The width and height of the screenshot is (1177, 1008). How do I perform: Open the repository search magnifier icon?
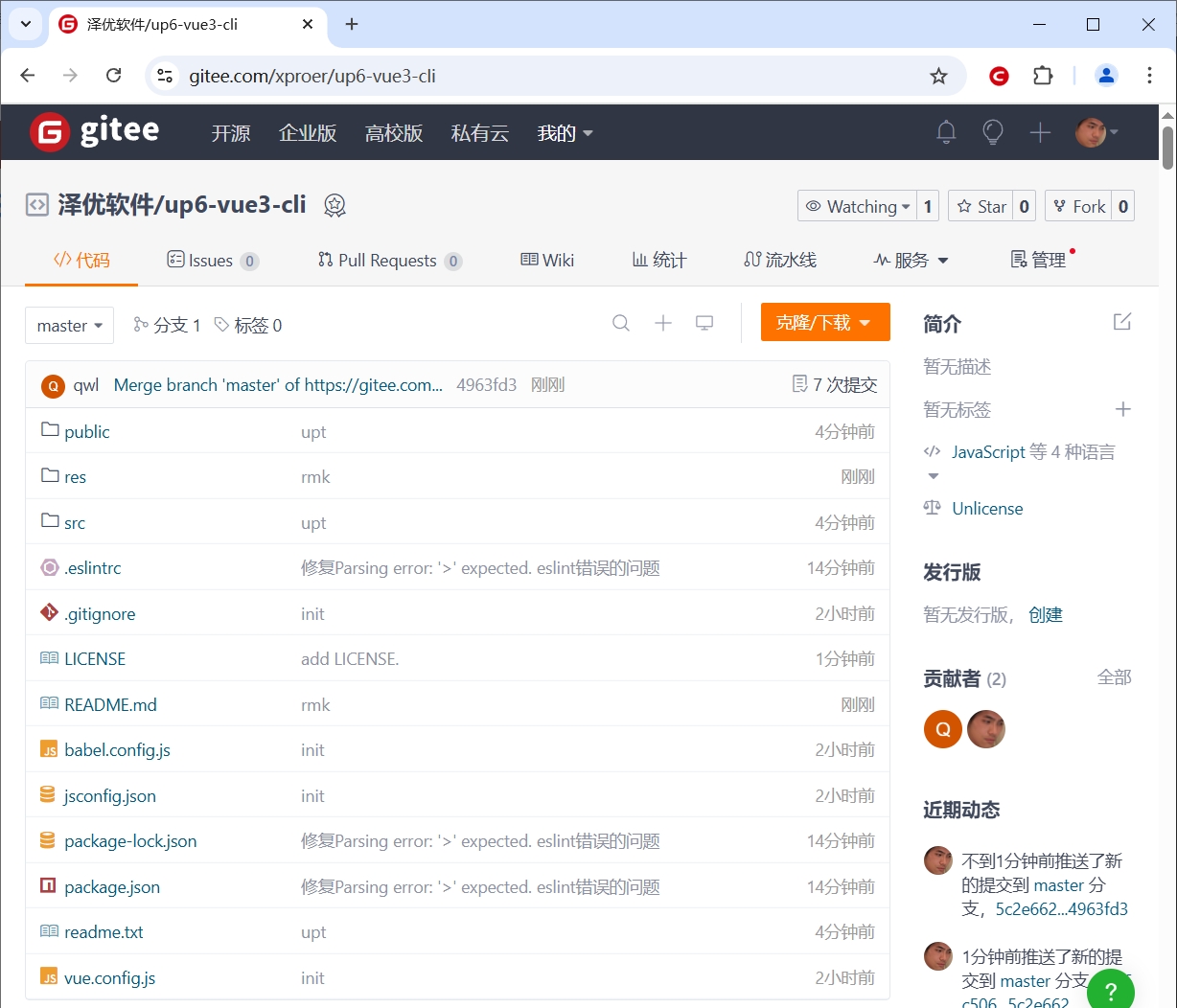pos(621,323)
